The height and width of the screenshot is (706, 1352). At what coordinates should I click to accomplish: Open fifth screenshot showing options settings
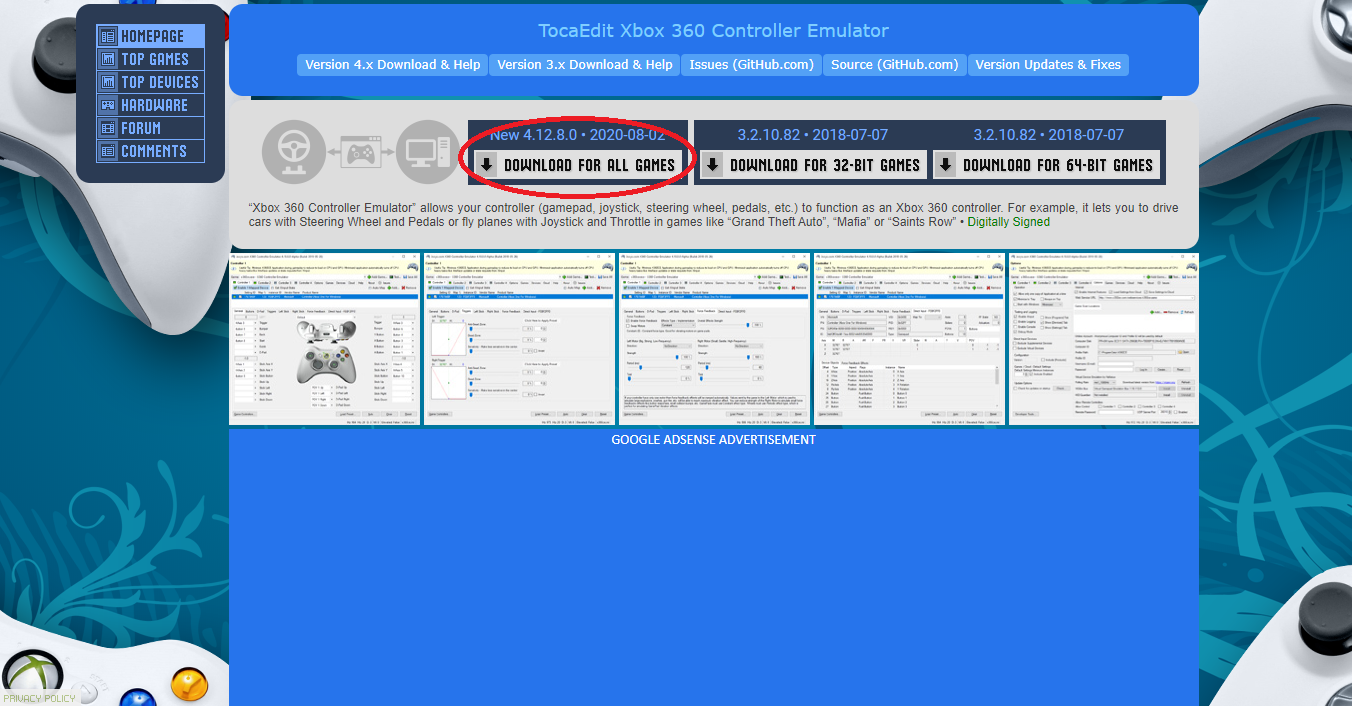(x=1103, y=339)
